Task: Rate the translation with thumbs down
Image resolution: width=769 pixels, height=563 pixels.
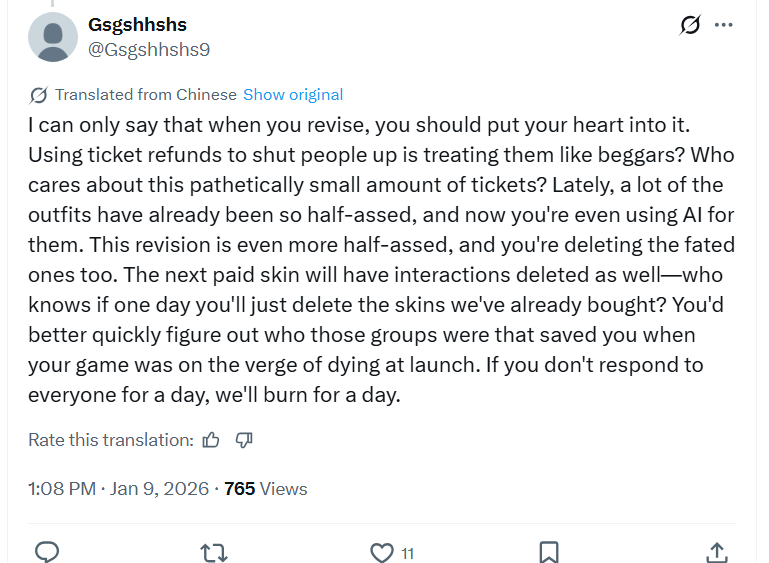Action: (244, 439)
